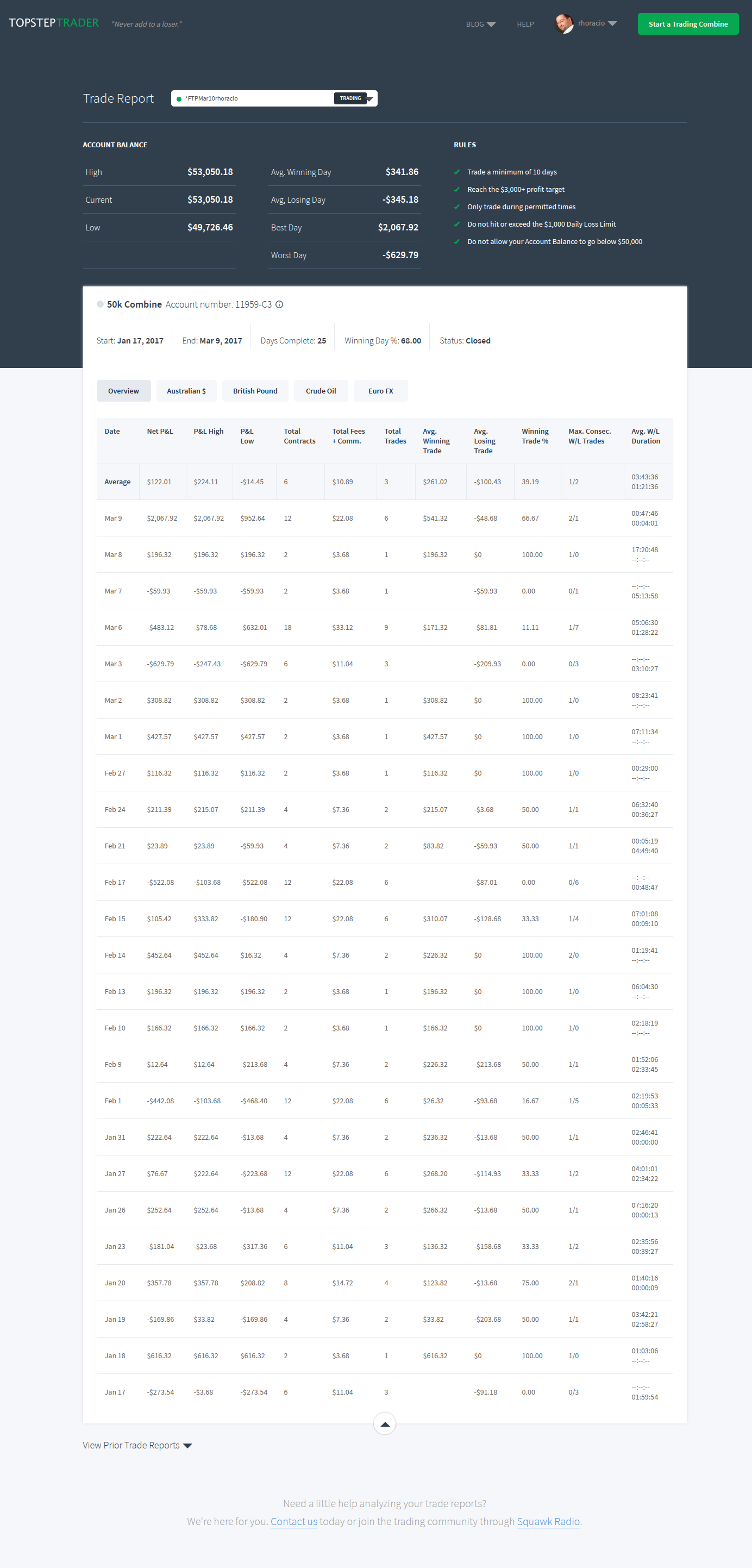The image size is (752, 1568).
Task: Open the BLOG dropdown menu
Action: pyautogui.click(x=481, y=24)
